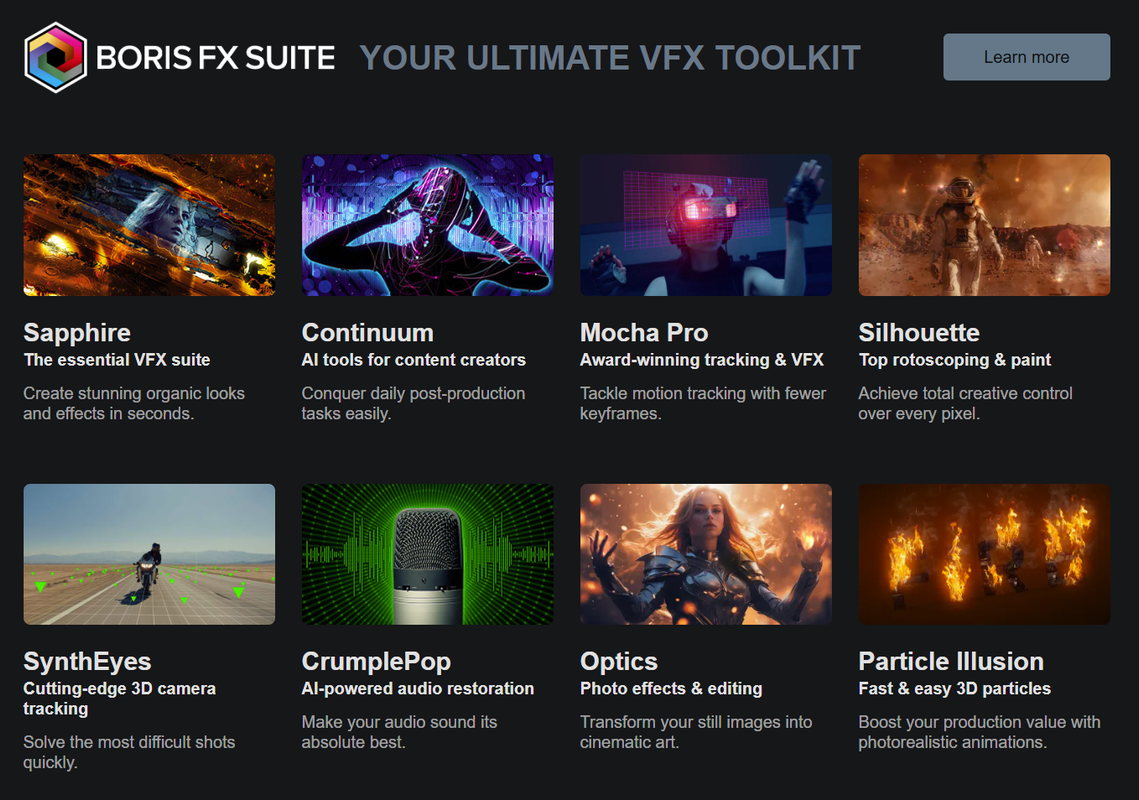Click the CrumplePop title link
1139x800 pixels.
[376, 662]
